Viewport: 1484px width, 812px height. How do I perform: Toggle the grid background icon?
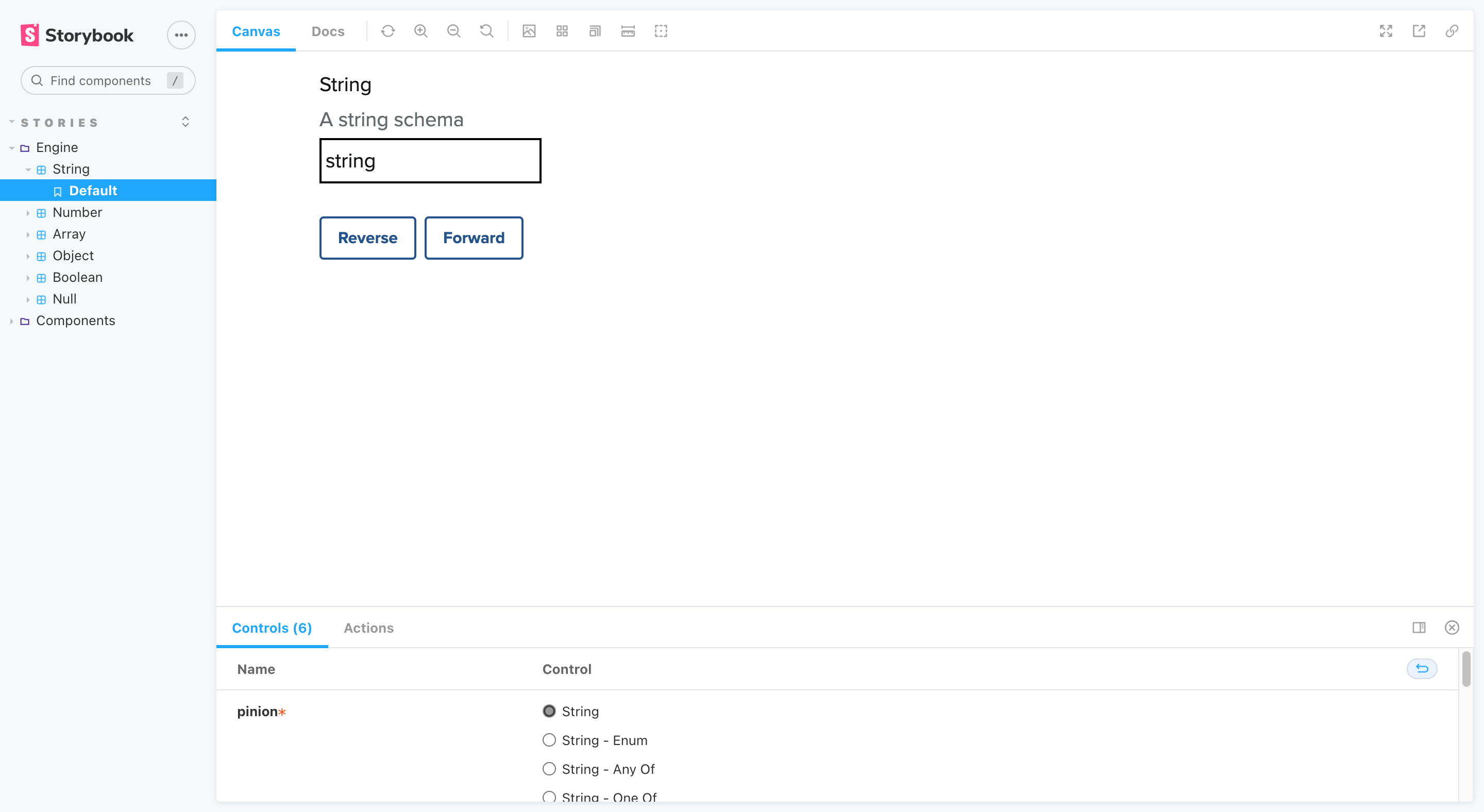point(562,31)
